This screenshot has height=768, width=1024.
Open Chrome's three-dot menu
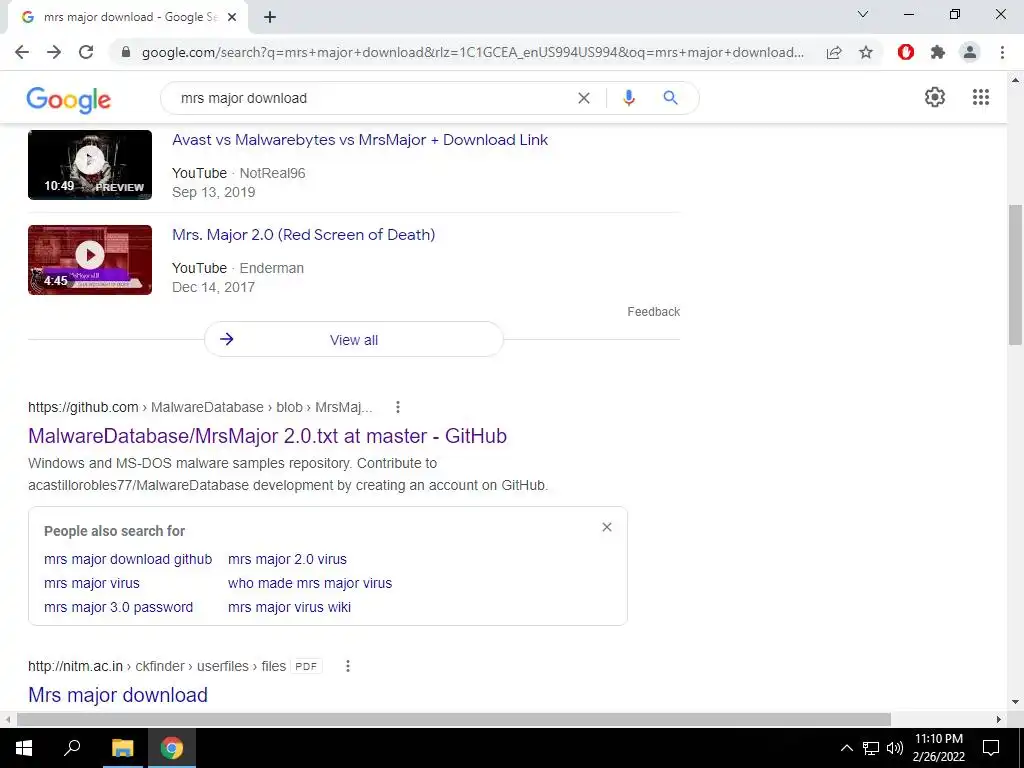coord(1002,52)
